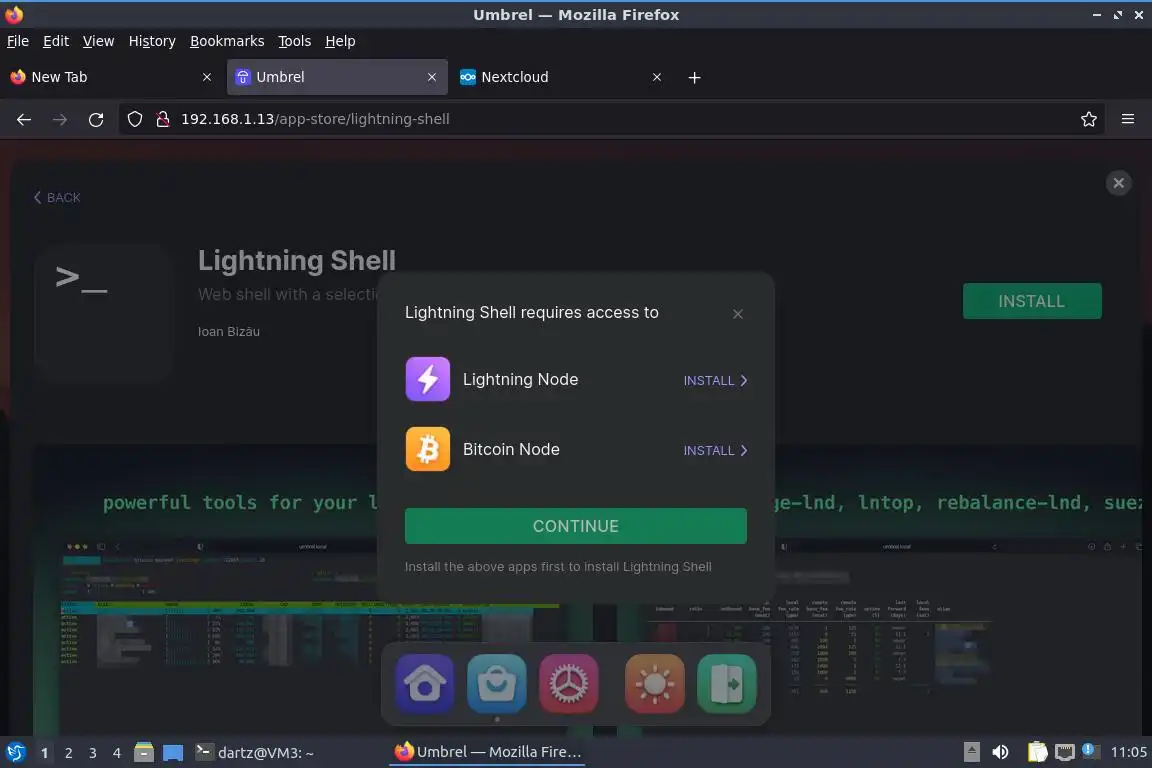This screenshot has height=768, width=1152.
Task: Open the Firefox hamburger menu
Action: 1128,119
